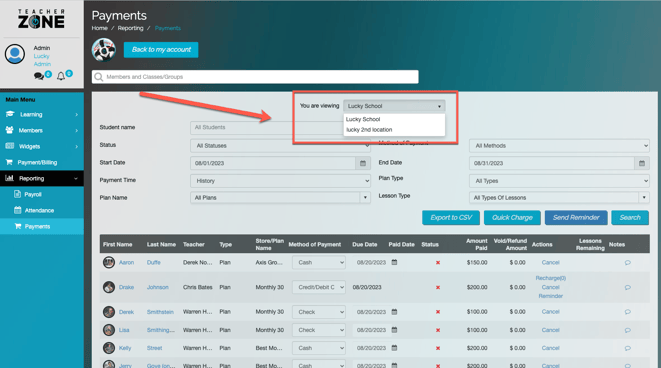
Task: Click the red X status for Drake Johnson
Action: (x=438, y=287)
